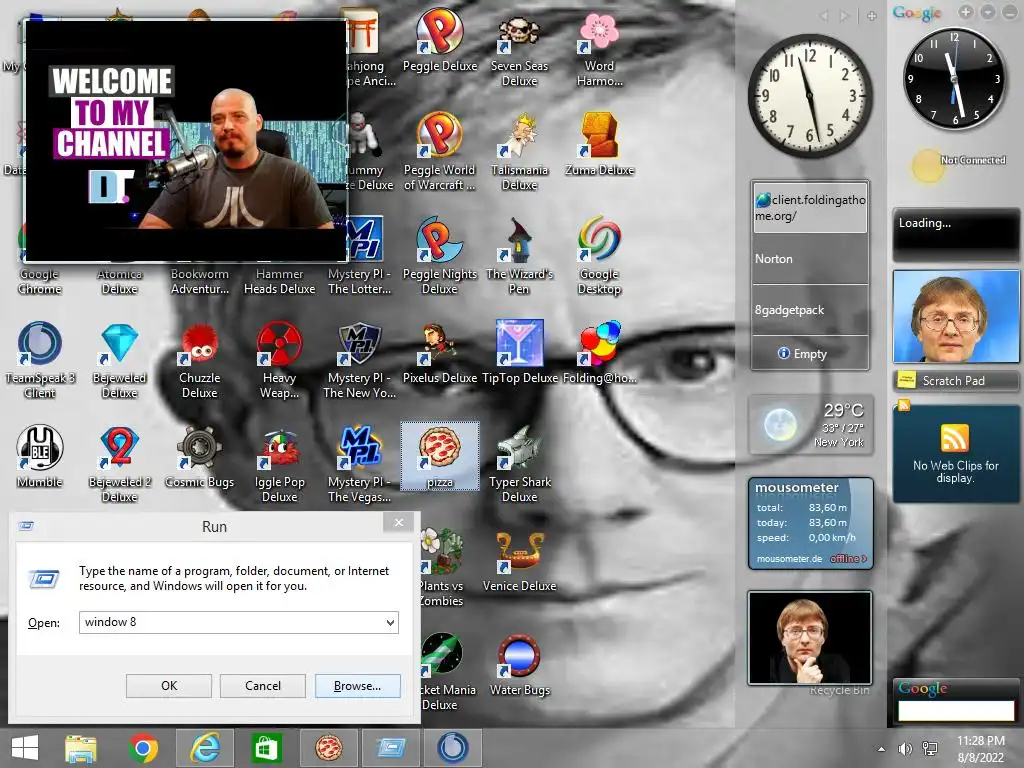This screenshot has width=1024, height=768.
Task: Select 8gadgetpack entry in gadget
Action: [810, 310]
